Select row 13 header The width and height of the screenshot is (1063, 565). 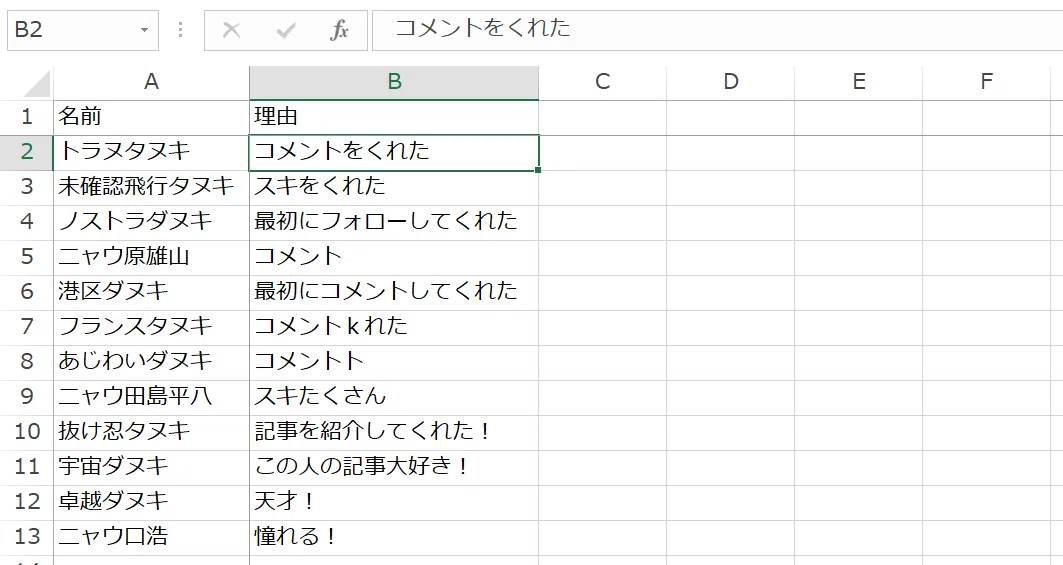point(26,537)
